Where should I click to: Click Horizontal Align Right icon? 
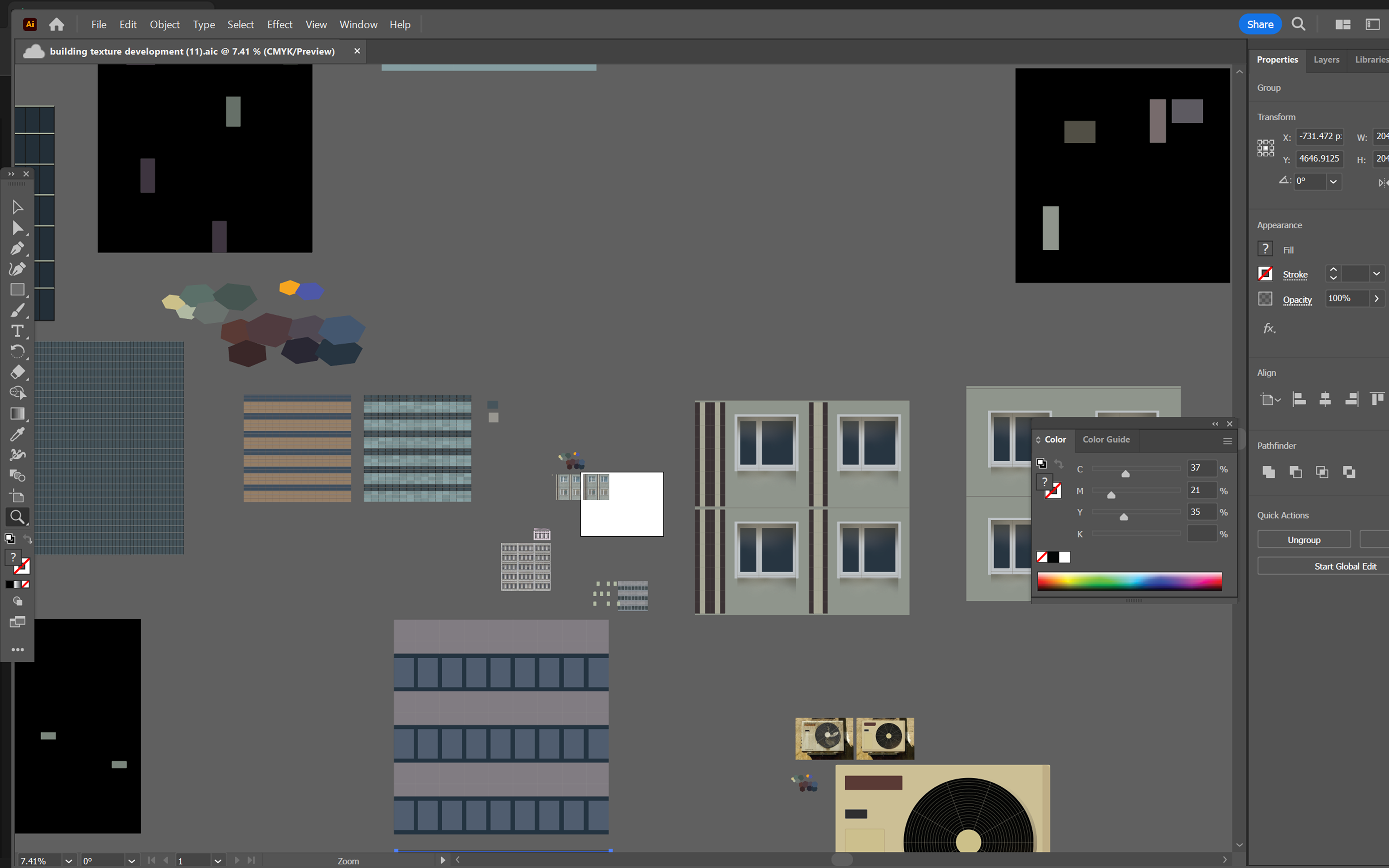click(x=1352, y=399)
